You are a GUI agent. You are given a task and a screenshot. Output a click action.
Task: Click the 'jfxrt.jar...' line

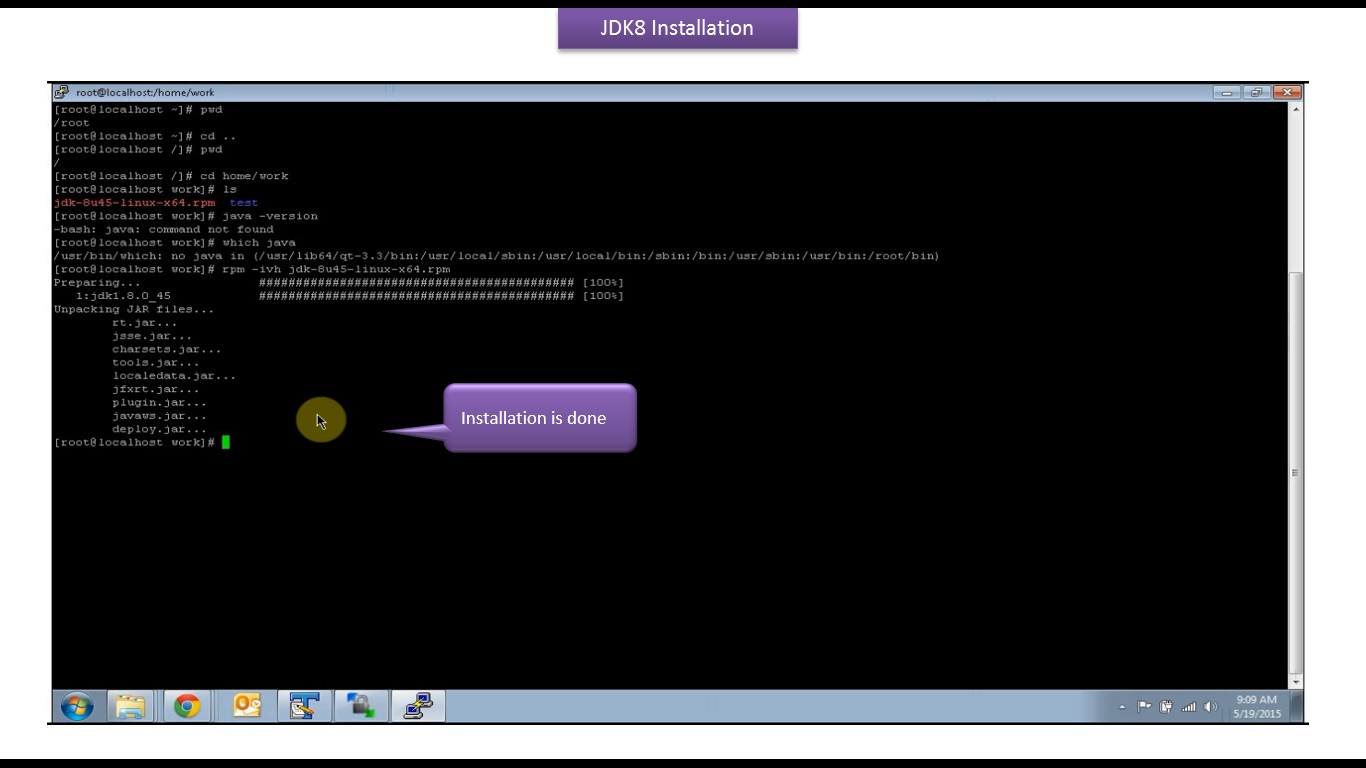click(156, 389)
